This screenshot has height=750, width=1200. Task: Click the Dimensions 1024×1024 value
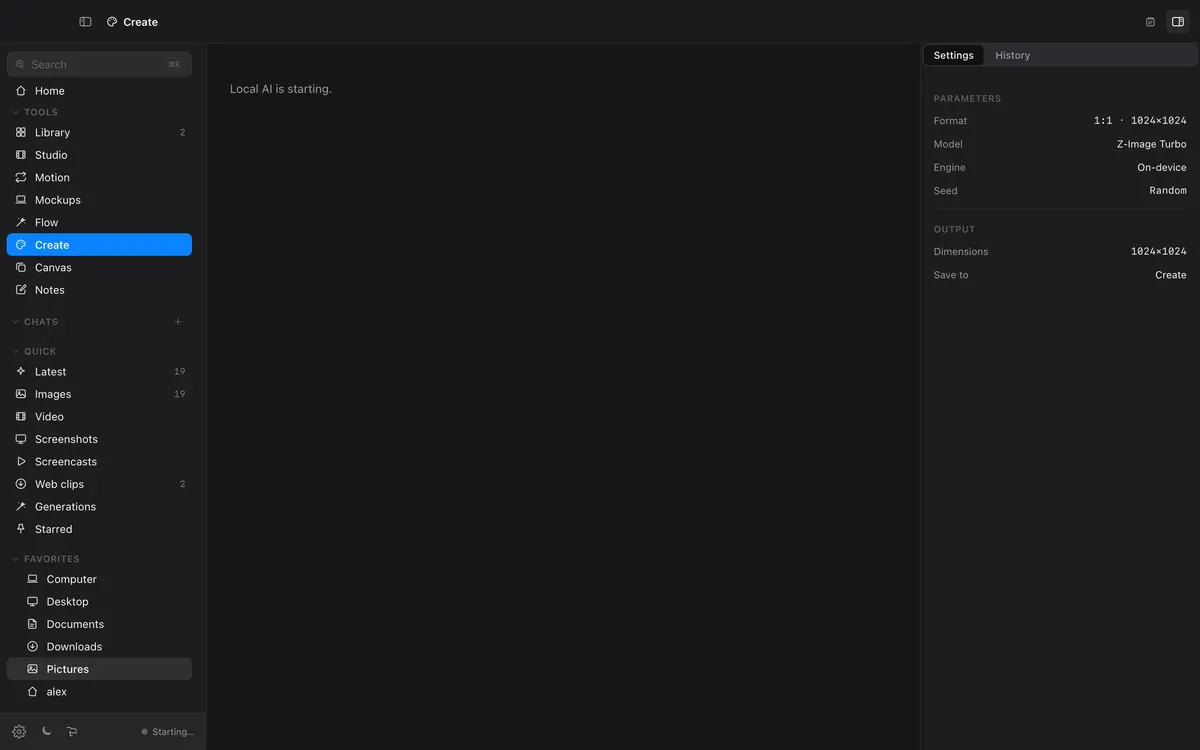click(1158, 252)
